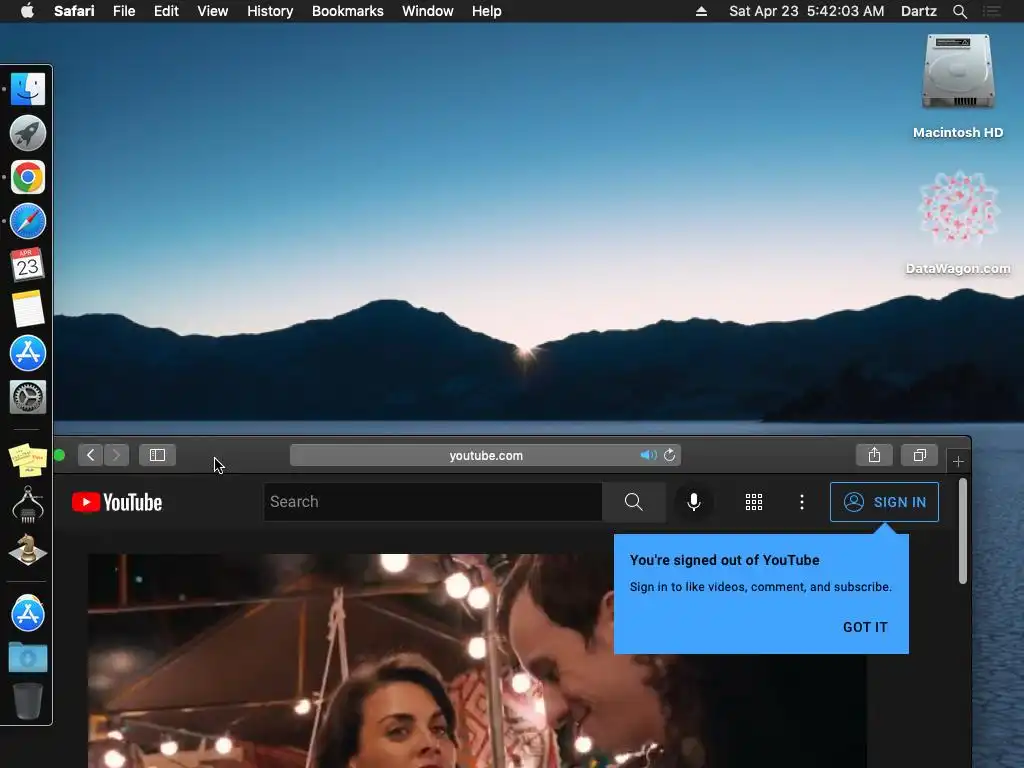Add a new Safari tab
This screenshot has width=1024, height=768.
click(x=958, y=462)
